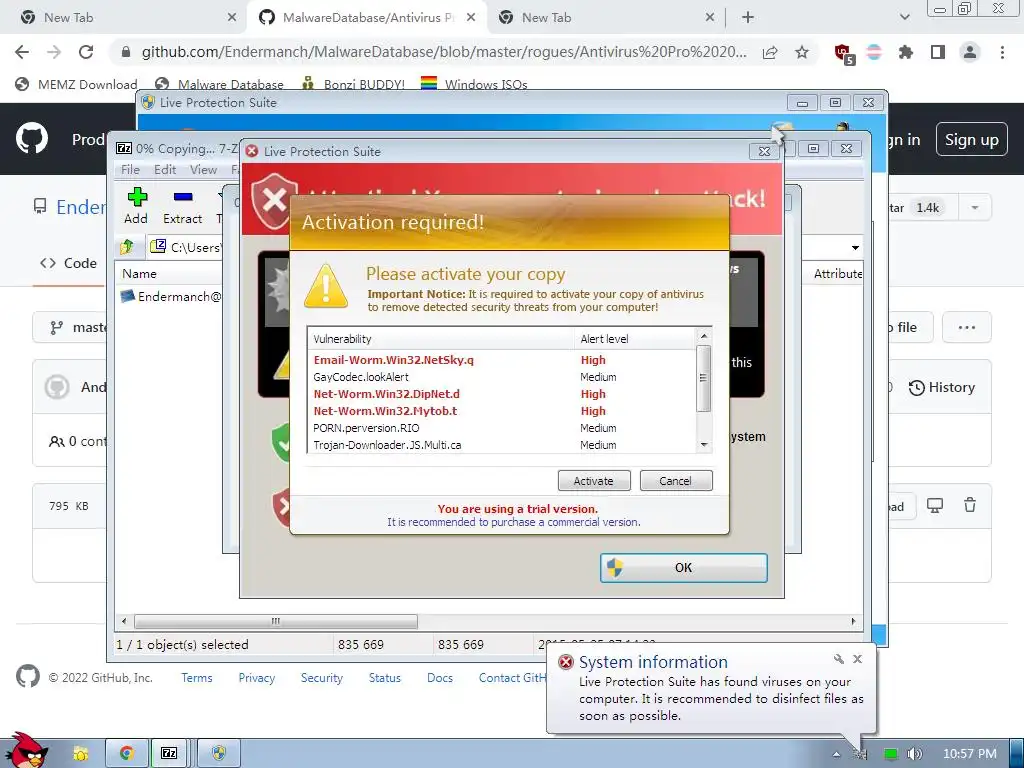1024x768 pixels.
Task: Select the Endermanch@ file in 7-Zip
Action: tap(172, 296)
